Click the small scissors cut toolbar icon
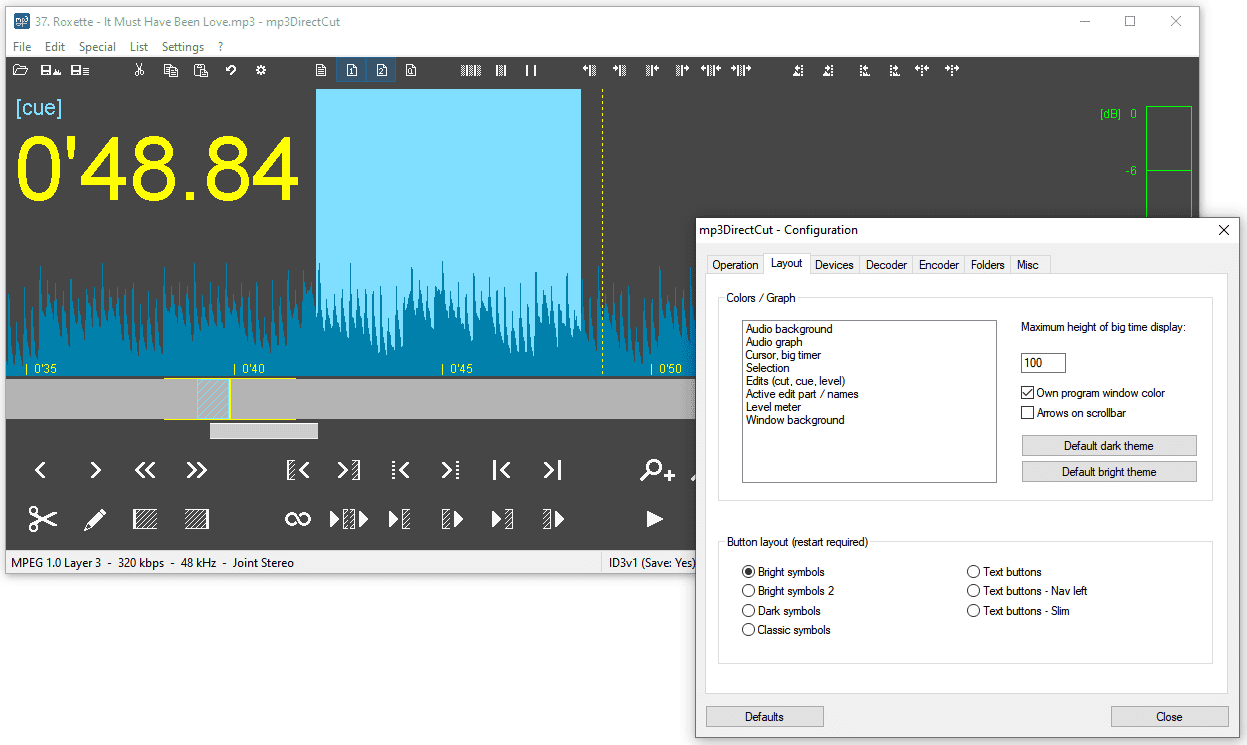 140,70
